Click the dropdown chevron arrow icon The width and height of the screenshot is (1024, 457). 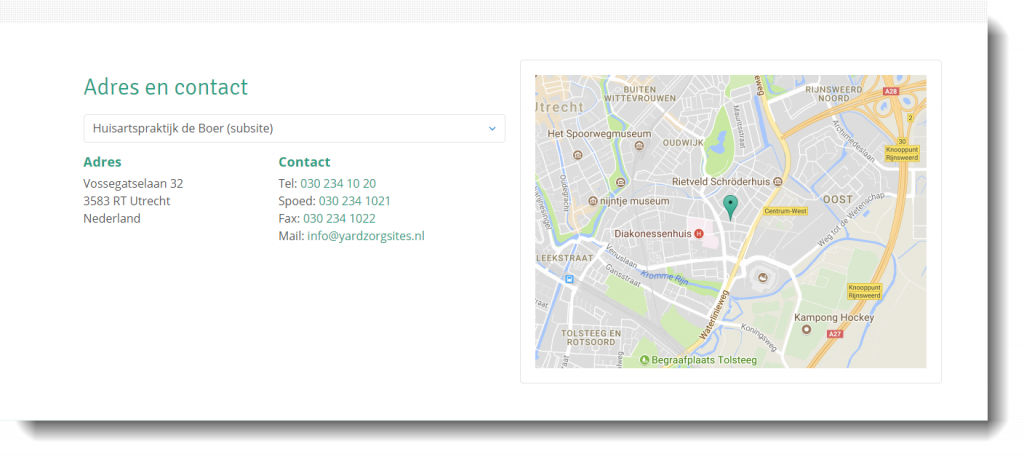(492, 129)
